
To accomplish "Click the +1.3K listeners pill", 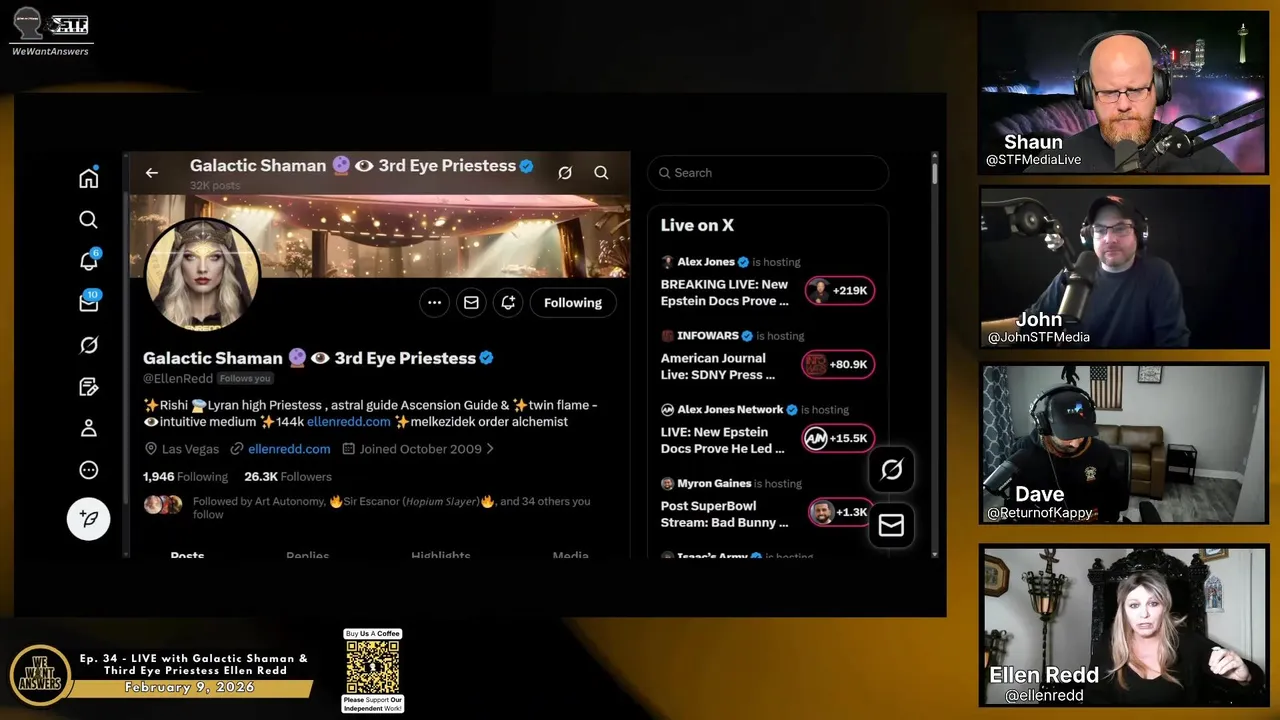I will pyautogui.click(x=841, y=512).
